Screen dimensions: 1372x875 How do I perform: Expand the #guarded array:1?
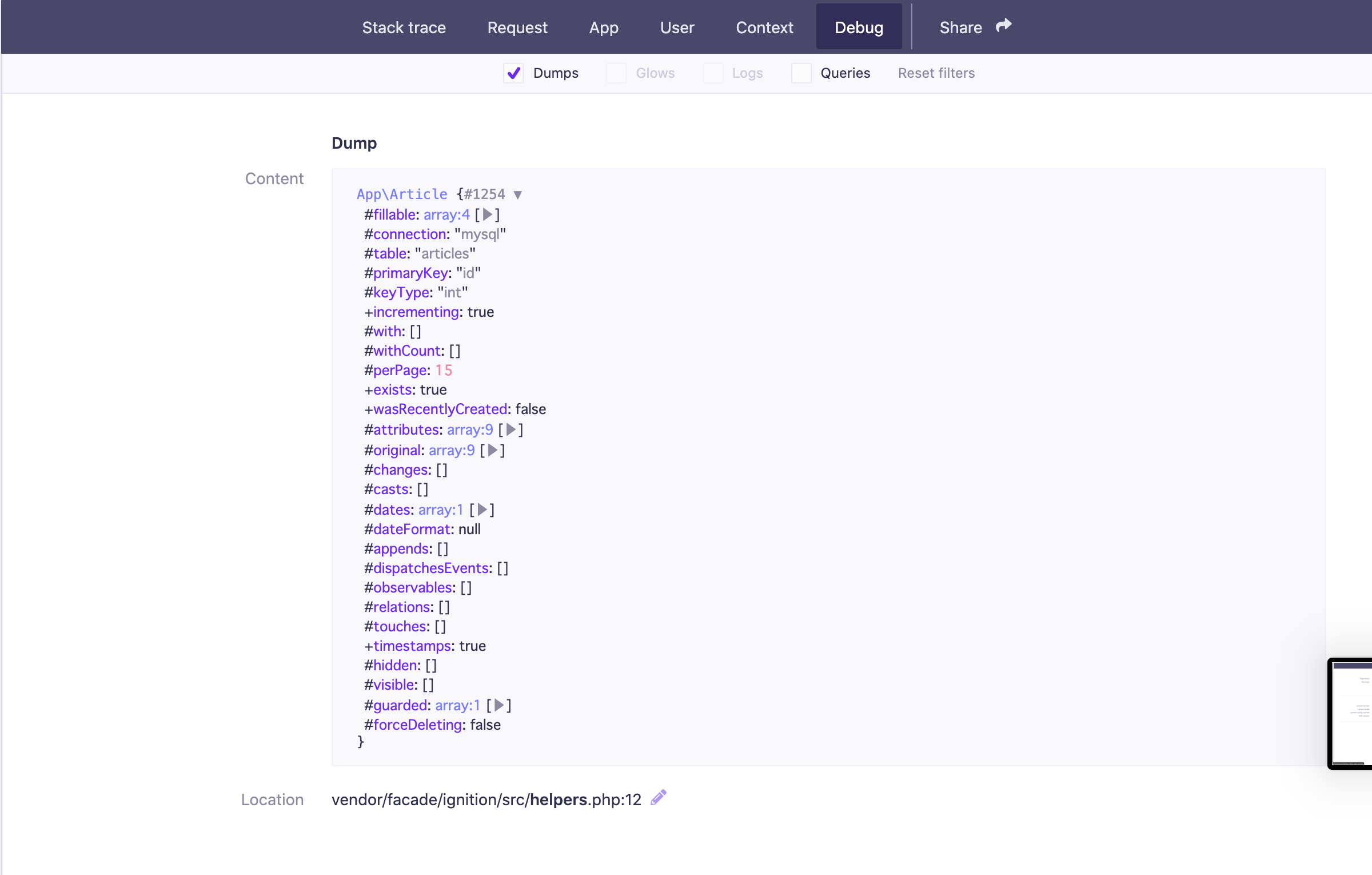[x=498, y=705]
